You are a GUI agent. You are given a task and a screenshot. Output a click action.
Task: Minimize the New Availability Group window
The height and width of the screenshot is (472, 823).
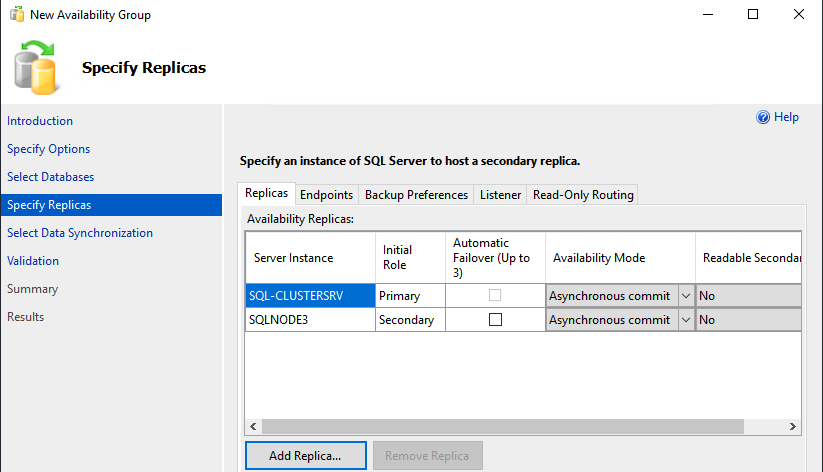coord(708,14)
